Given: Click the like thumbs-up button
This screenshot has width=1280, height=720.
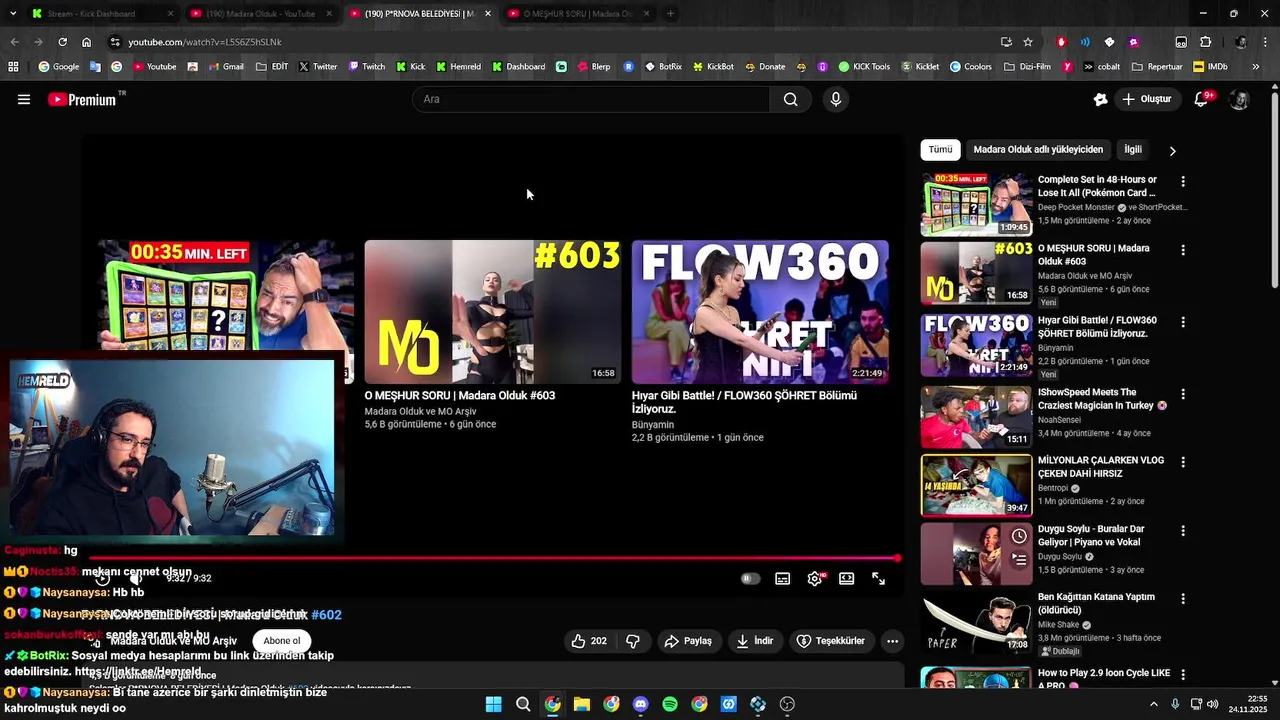Looking at the screenshot, I should point(589,641).
